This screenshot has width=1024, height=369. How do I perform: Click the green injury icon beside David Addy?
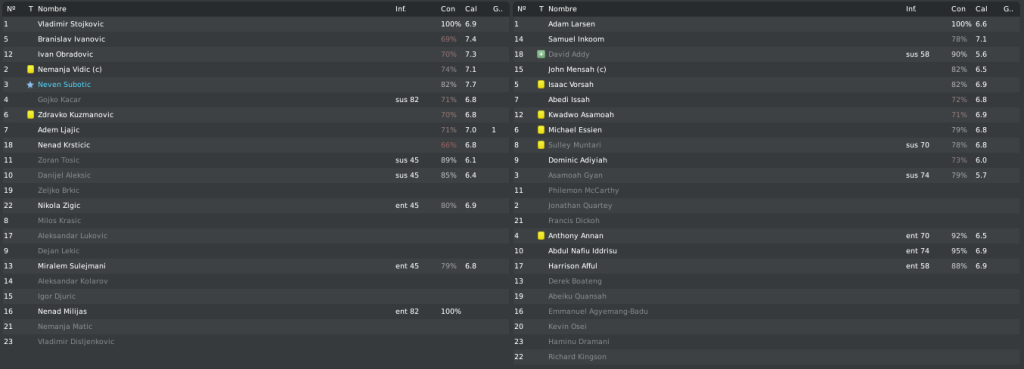tap(541, 54)
